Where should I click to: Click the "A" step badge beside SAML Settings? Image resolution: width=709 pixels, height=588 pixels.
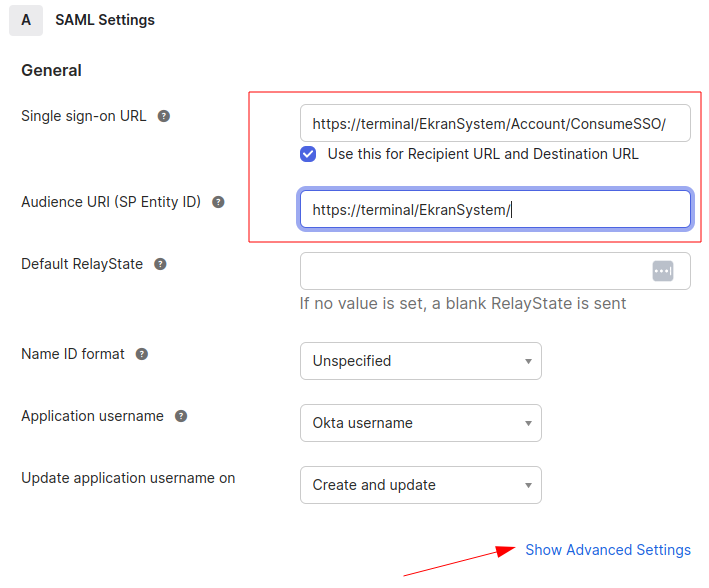[x=26, y=20]
